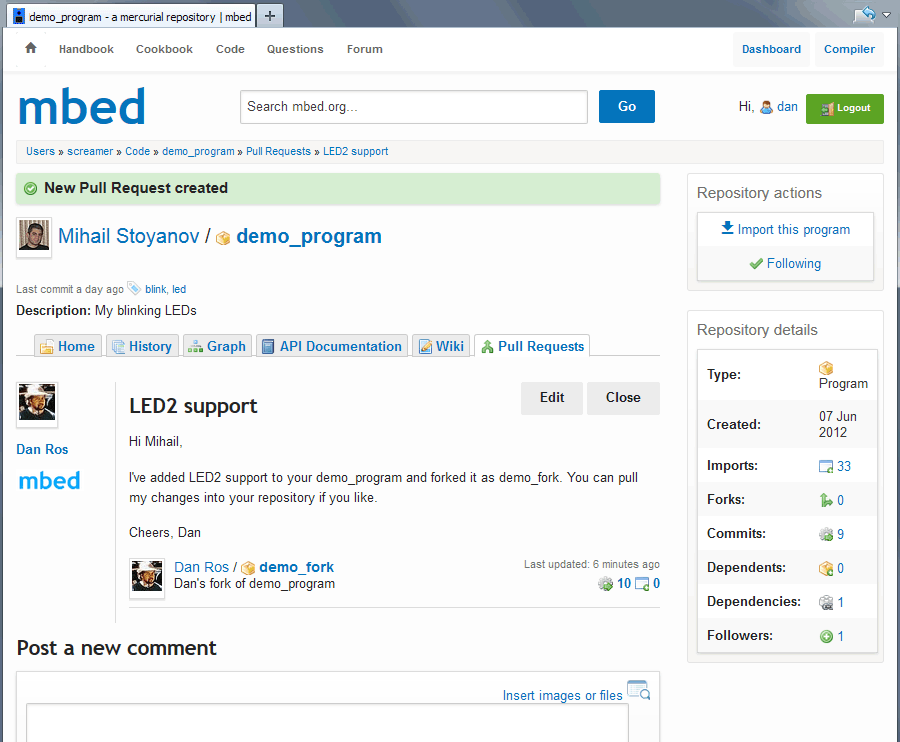Click the Search mbed.org input field
This screenshot has height=742, width=900.
(x=413, y=107)
